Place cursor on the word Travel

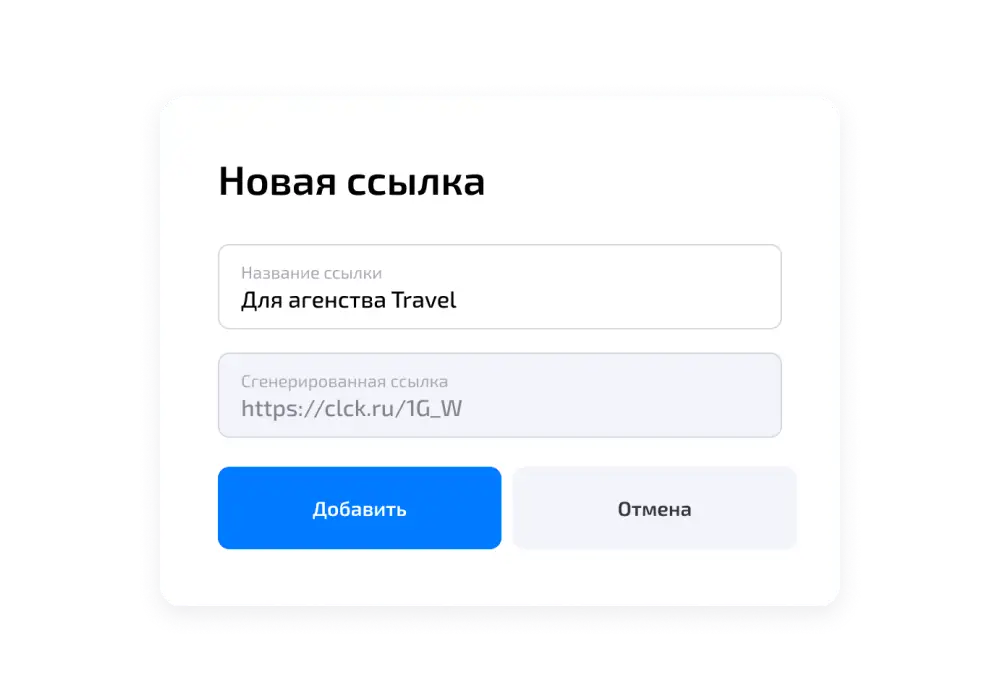[x=423, y=300]
